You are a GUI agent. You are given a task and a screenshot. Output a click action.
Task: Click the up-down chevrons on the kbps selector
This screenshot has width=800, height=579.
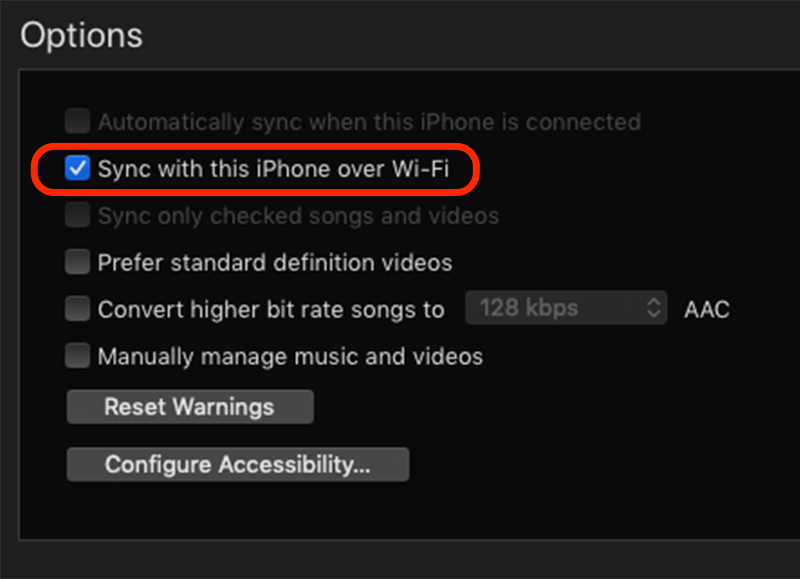coord(654,308)
